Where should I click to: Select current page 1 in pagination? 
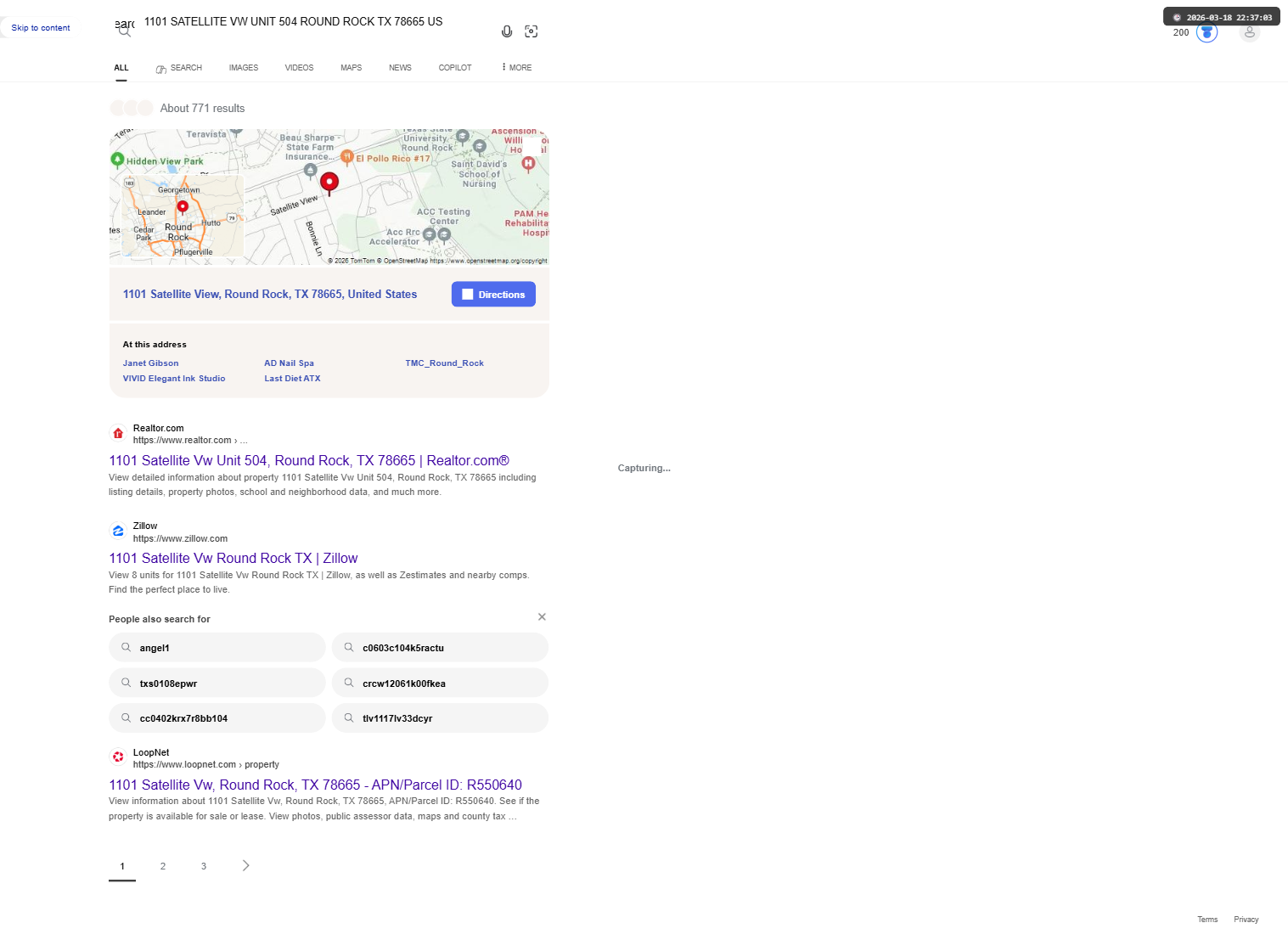[122, 866]
